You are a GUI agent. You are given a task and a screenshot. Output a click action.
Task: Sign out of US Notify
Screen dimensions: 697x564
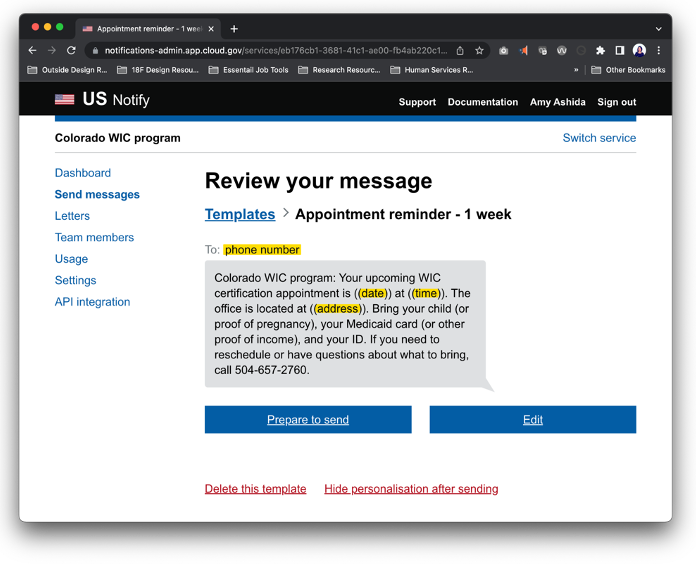coord(617,102)
